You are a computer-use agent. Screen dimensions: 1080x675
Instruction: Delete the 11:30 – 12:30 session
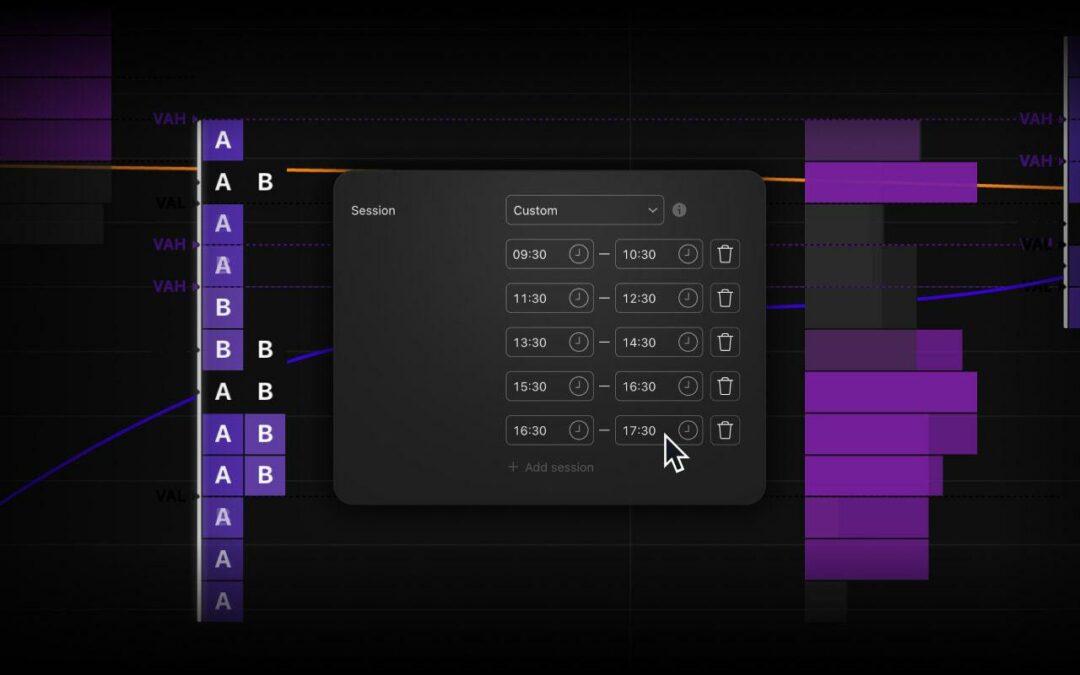725,298
